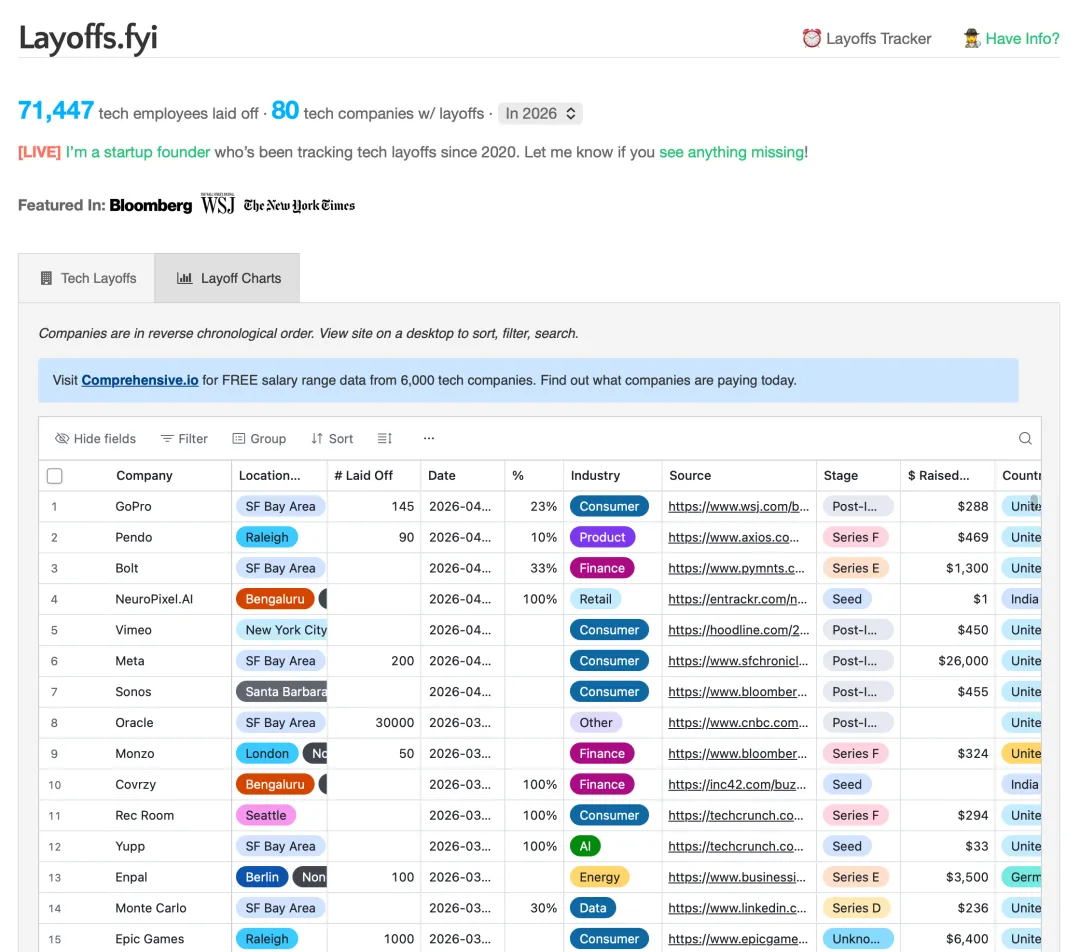Click the Company column header

(x=144, y=476)
